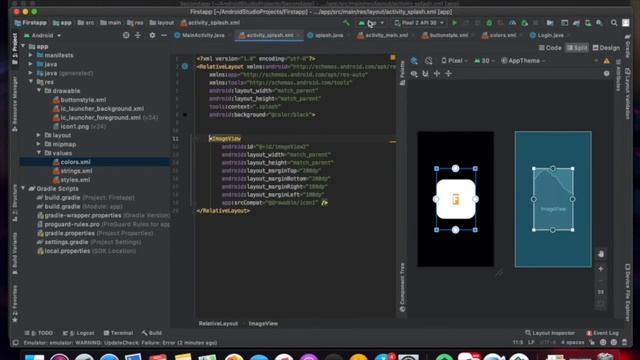
Task: Collapse the Gradle Scripts node
Action: click(x=23, y=188)
